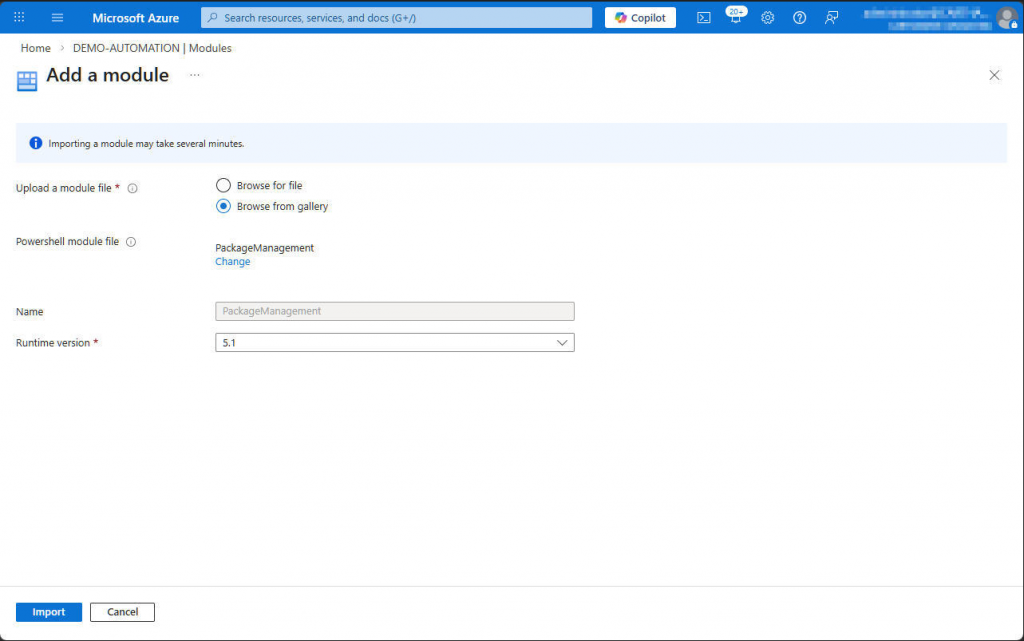Open the Feedback icon in the top bar
The height and width of the screenshot is (641, 1024).
tap(830, 17)
